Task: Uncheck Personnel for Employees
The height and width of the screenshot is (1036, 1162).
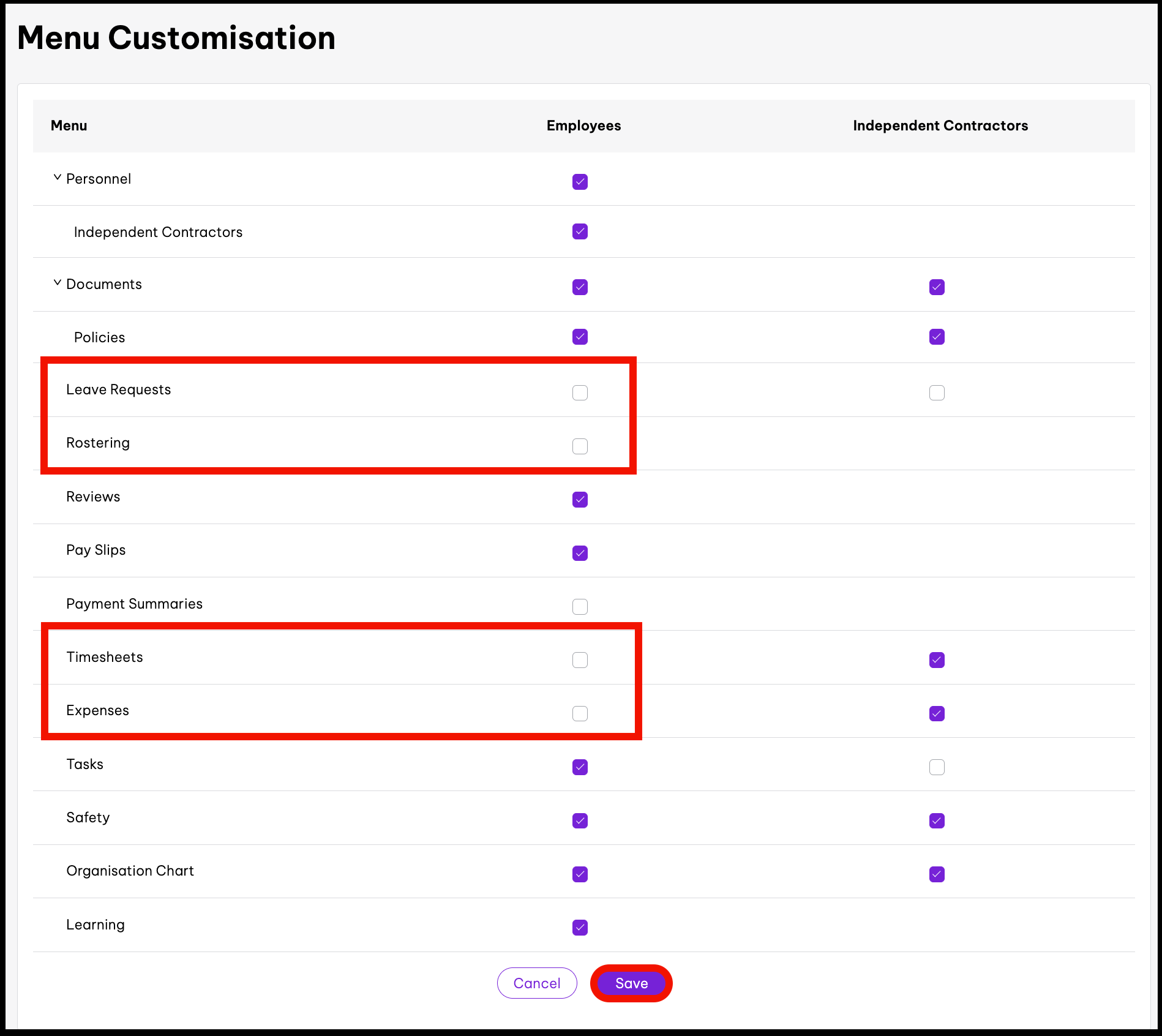Action: pos(580,182)
